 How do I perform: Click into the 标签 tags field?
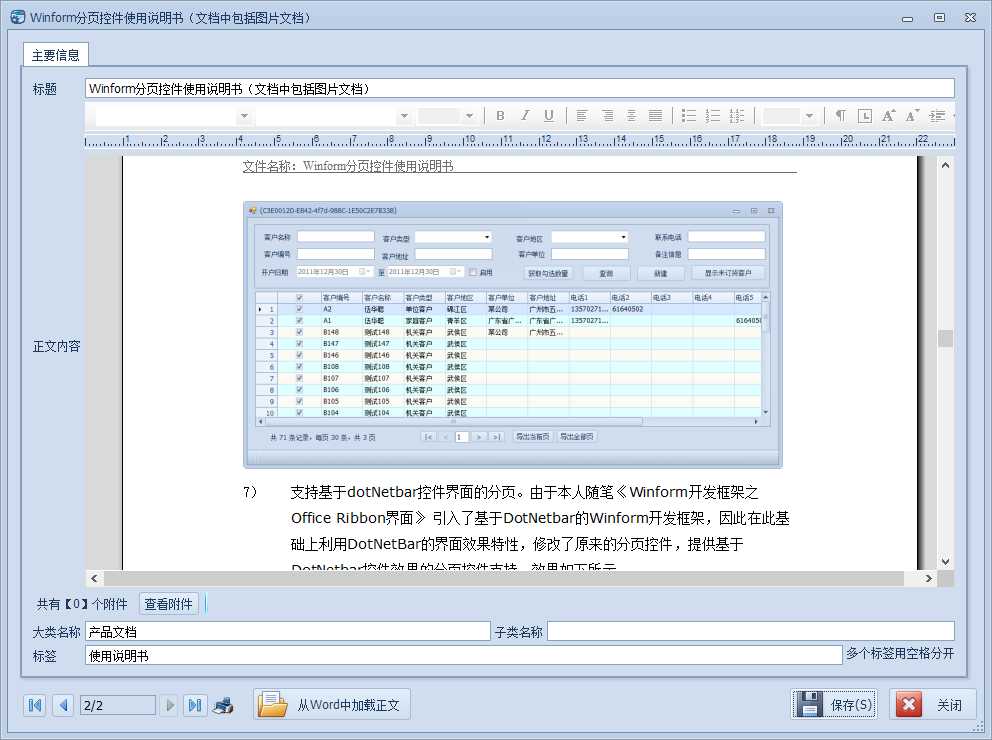[464, 656]
